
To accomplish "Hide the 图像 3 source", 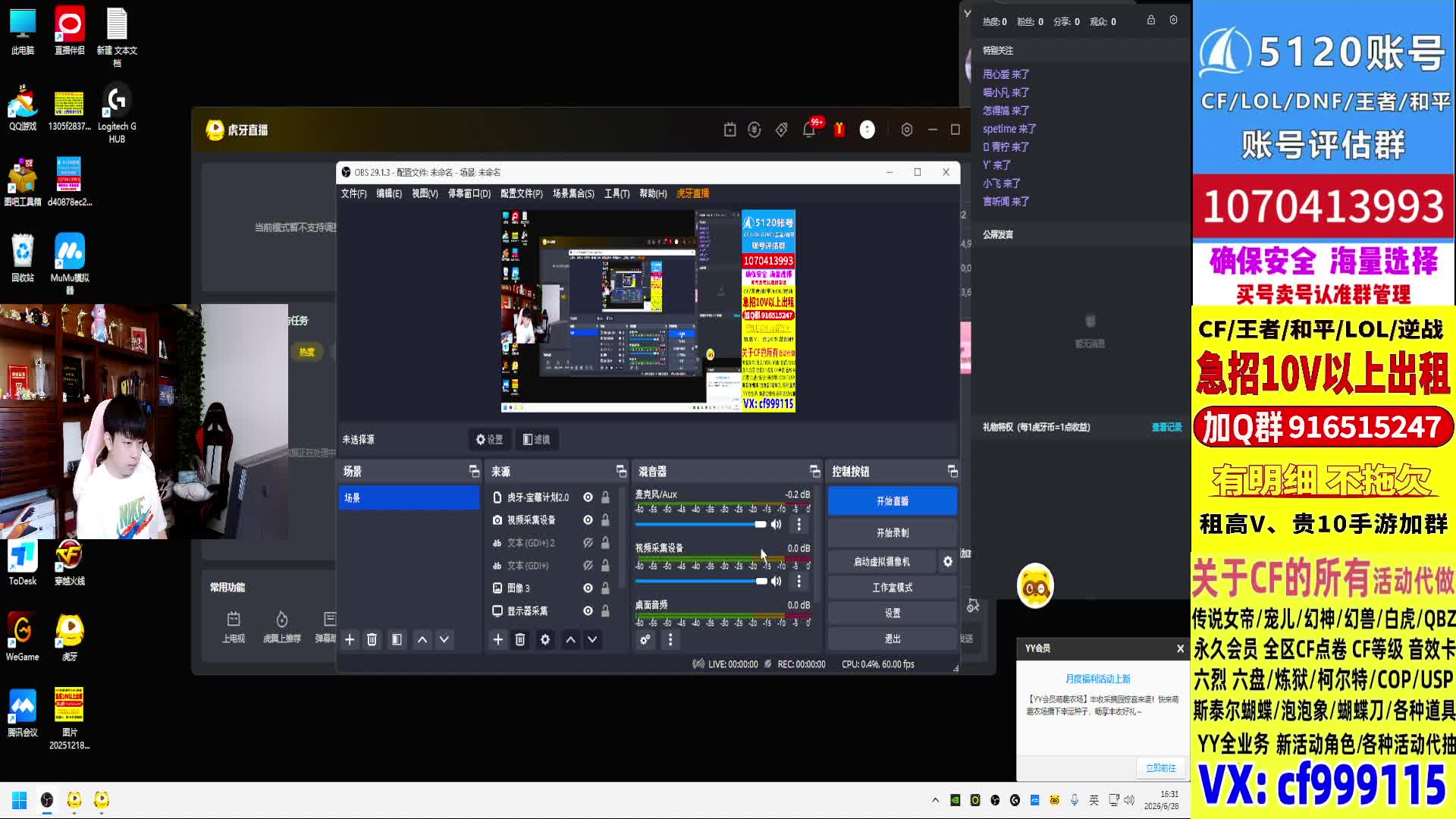I will pyautogui.click(x=588, y=588).
